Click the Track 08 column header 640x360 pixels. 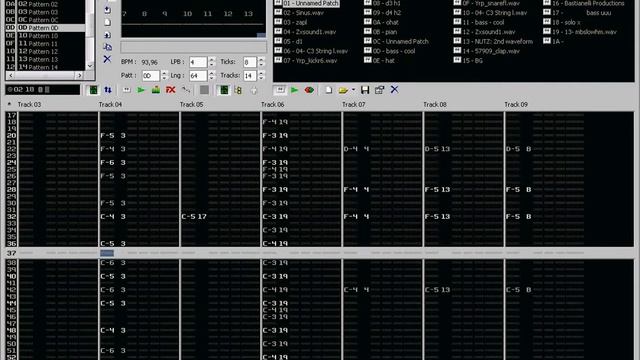click(435, 104)
